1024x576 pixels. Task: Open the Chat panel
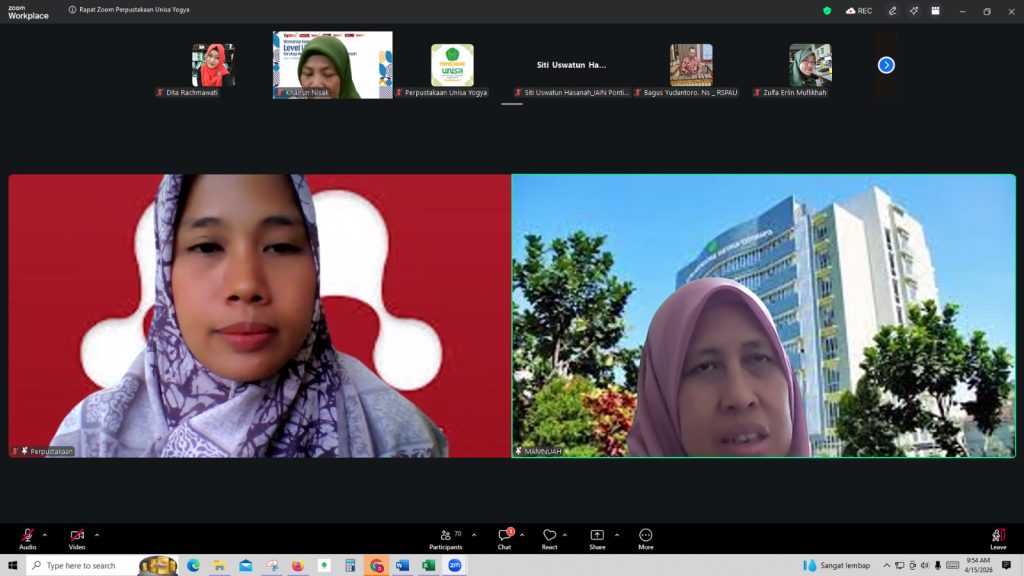click(504, 538)
